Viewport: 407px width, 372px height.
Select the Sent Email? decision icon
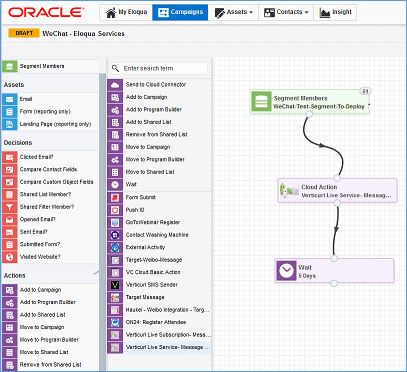9,232
